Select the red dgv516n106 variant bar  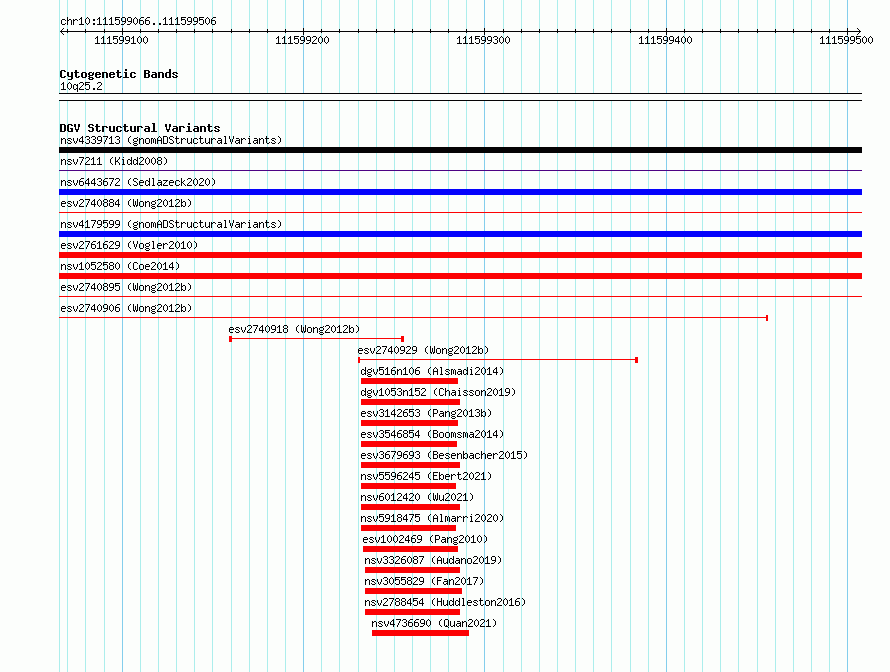[409, 381]
